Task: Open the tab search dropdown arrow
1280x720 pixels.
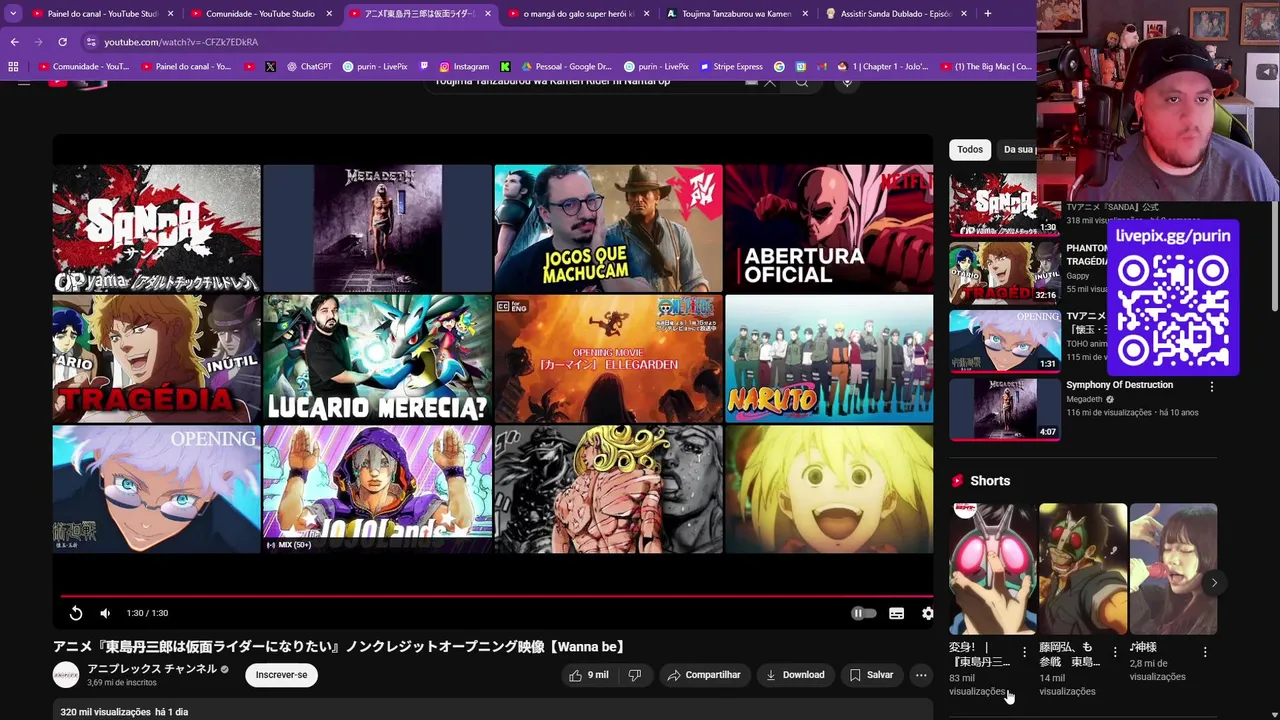Action: click(x=12, y=14)
